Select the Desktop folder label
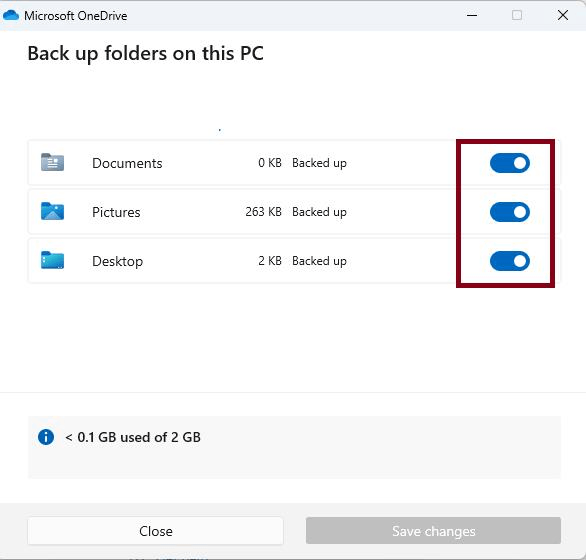The image size is (586, 560). (117, 261)
